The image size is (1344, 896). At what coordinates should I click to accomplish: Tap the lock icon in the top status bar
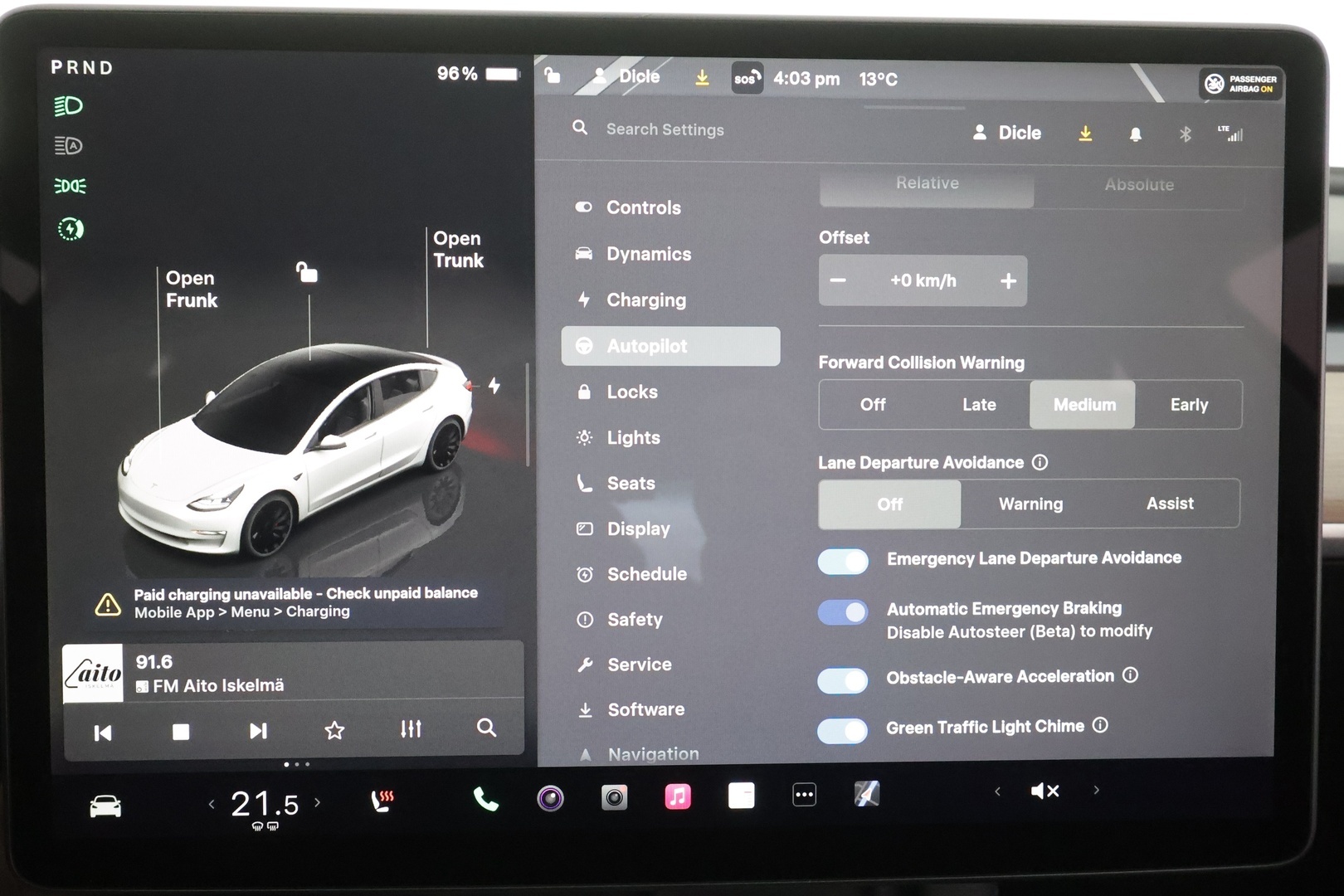(553, 76)
